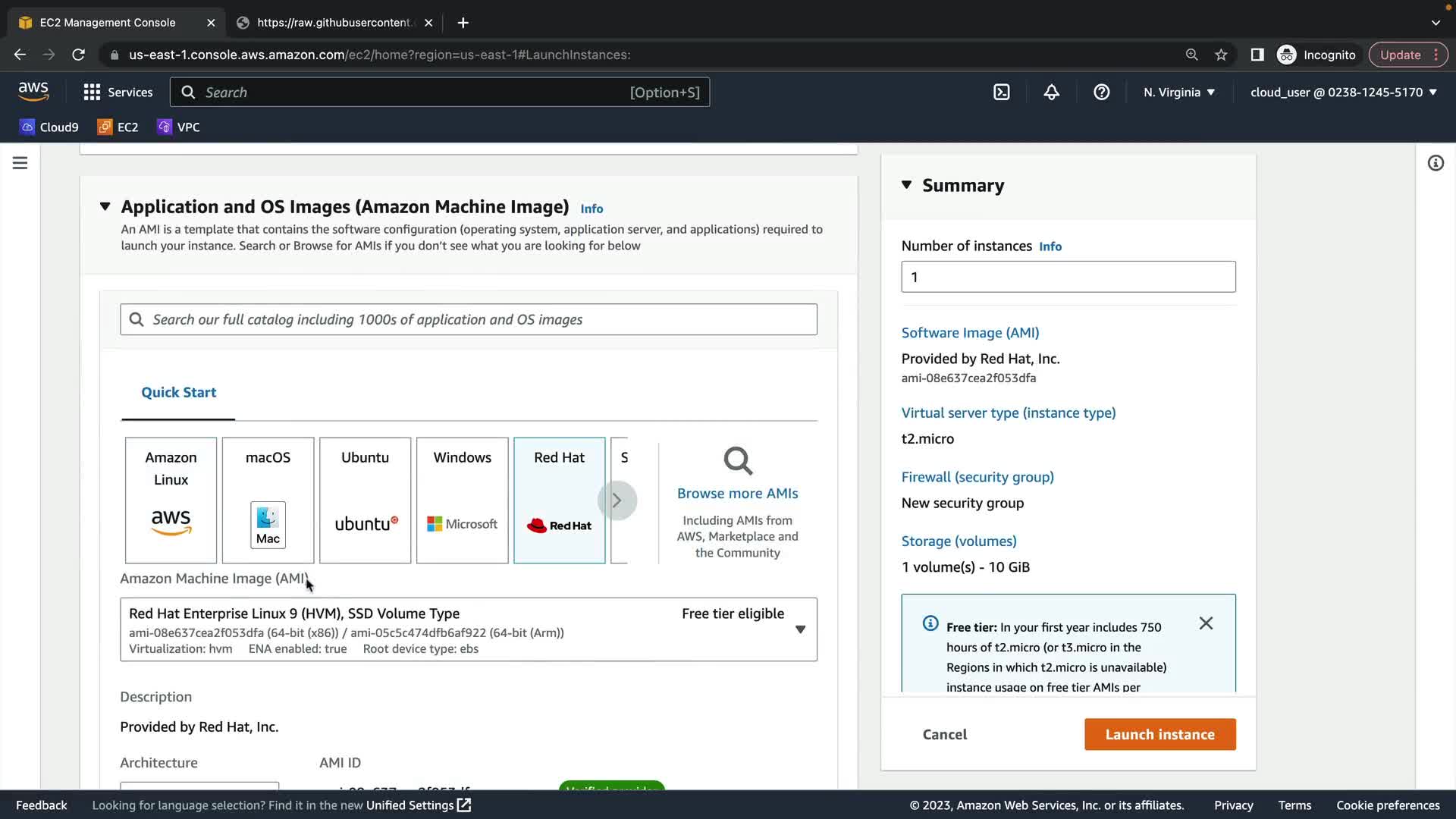Click the AWS logo home icon

[x=33, y=92]
